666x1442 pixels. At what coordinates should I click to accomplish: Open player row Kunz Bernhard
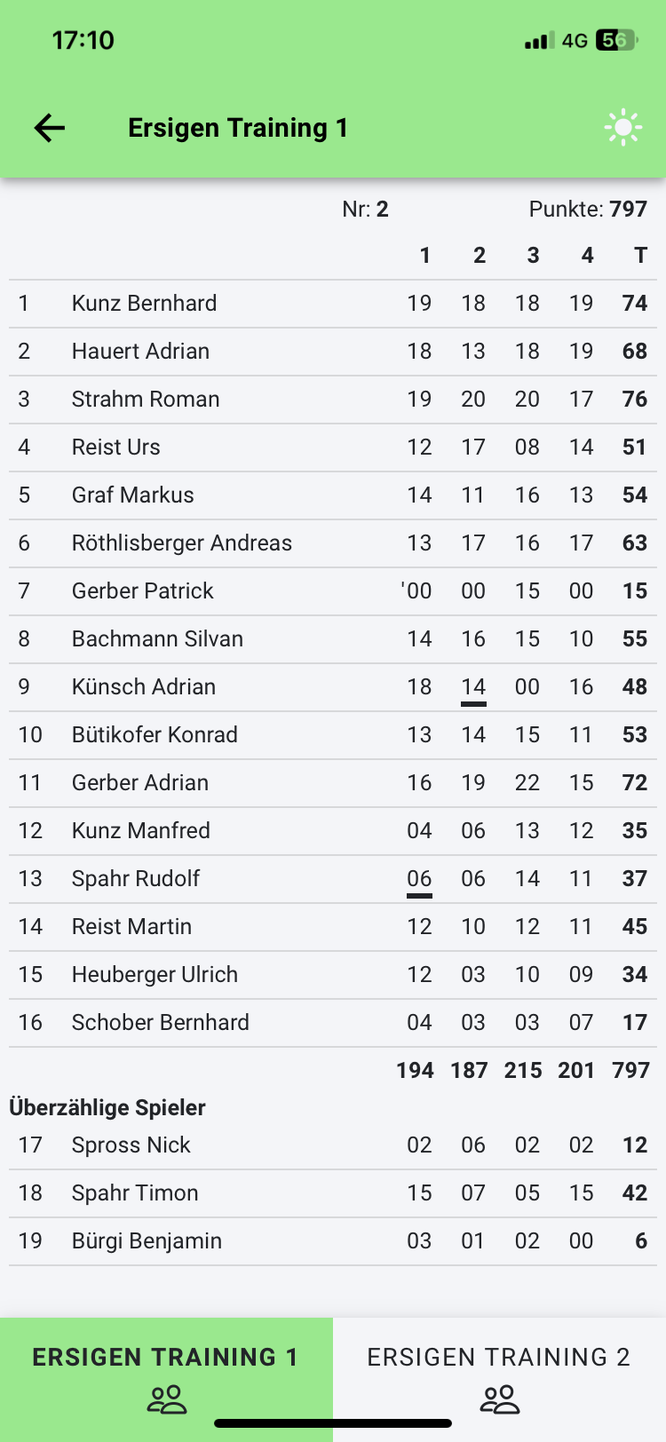pos(144,303)
